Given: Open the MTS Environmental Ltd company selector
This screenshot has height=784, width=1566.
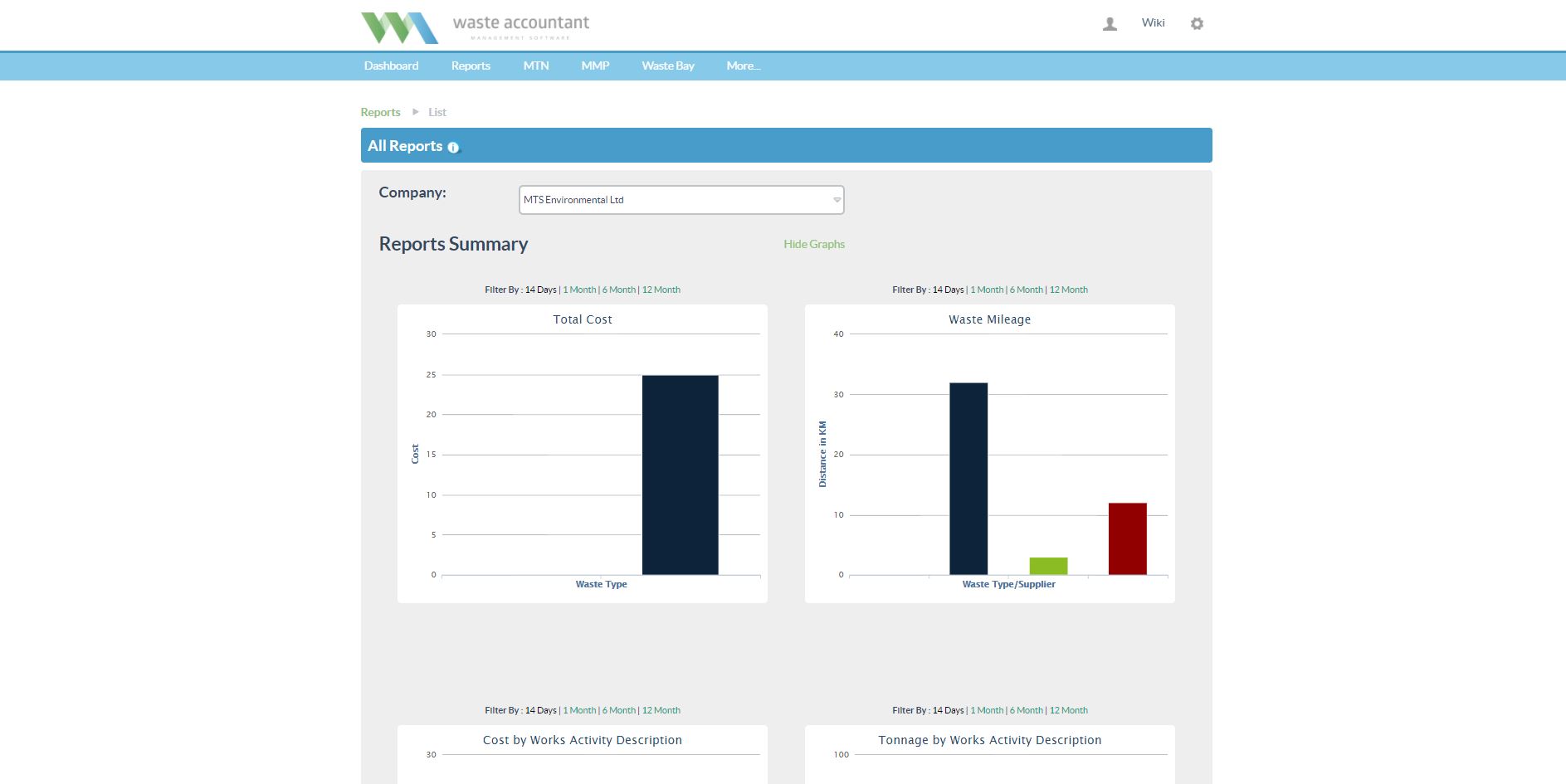Looking at the screenshot, I should (x=681, y=200).
